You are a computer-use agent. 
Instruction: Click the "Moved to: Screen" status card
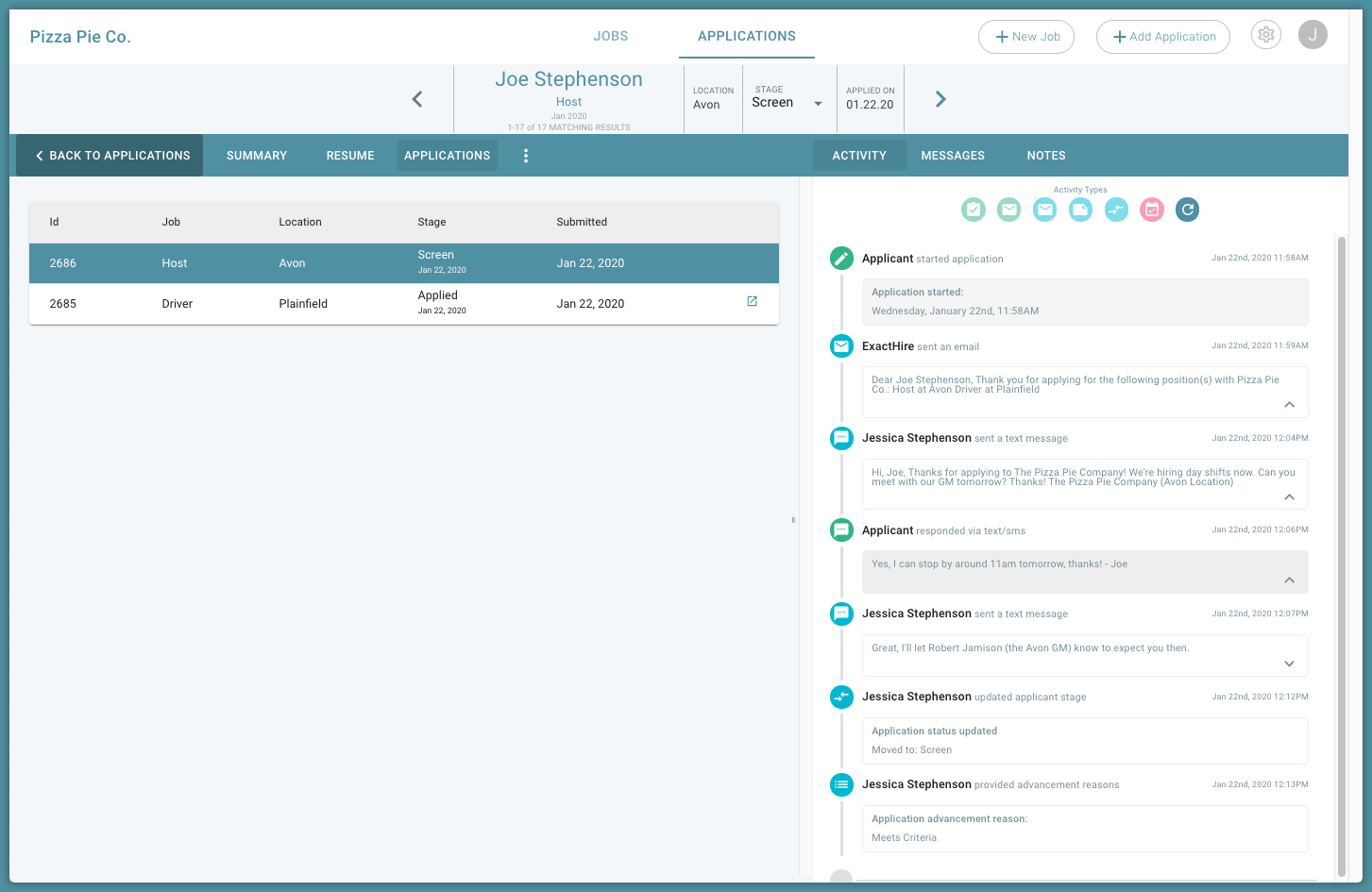tap(1085, 741)
